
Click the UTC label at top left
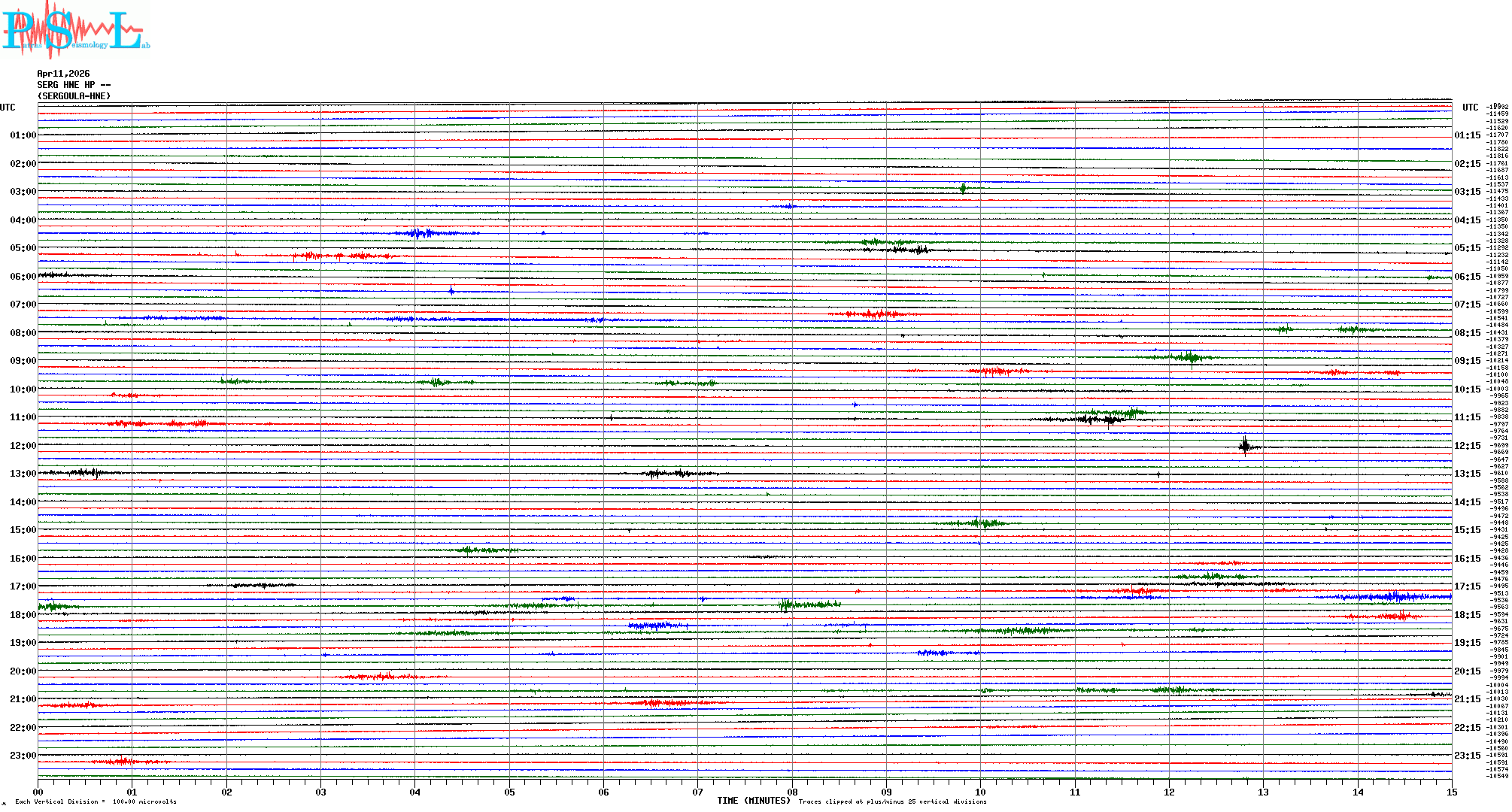point(8,108)
